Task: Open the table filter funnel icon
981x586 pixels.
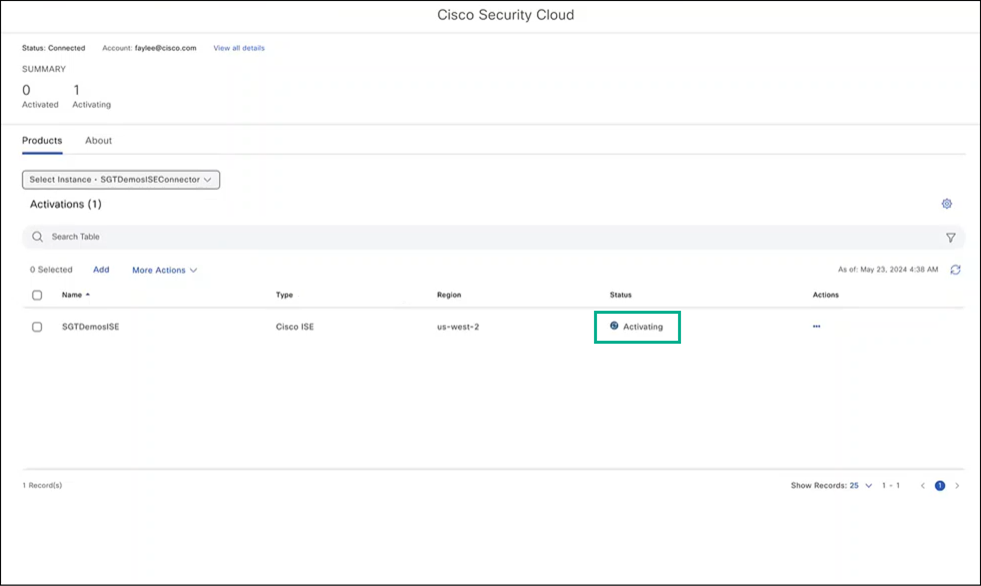Action: (950, 238)
